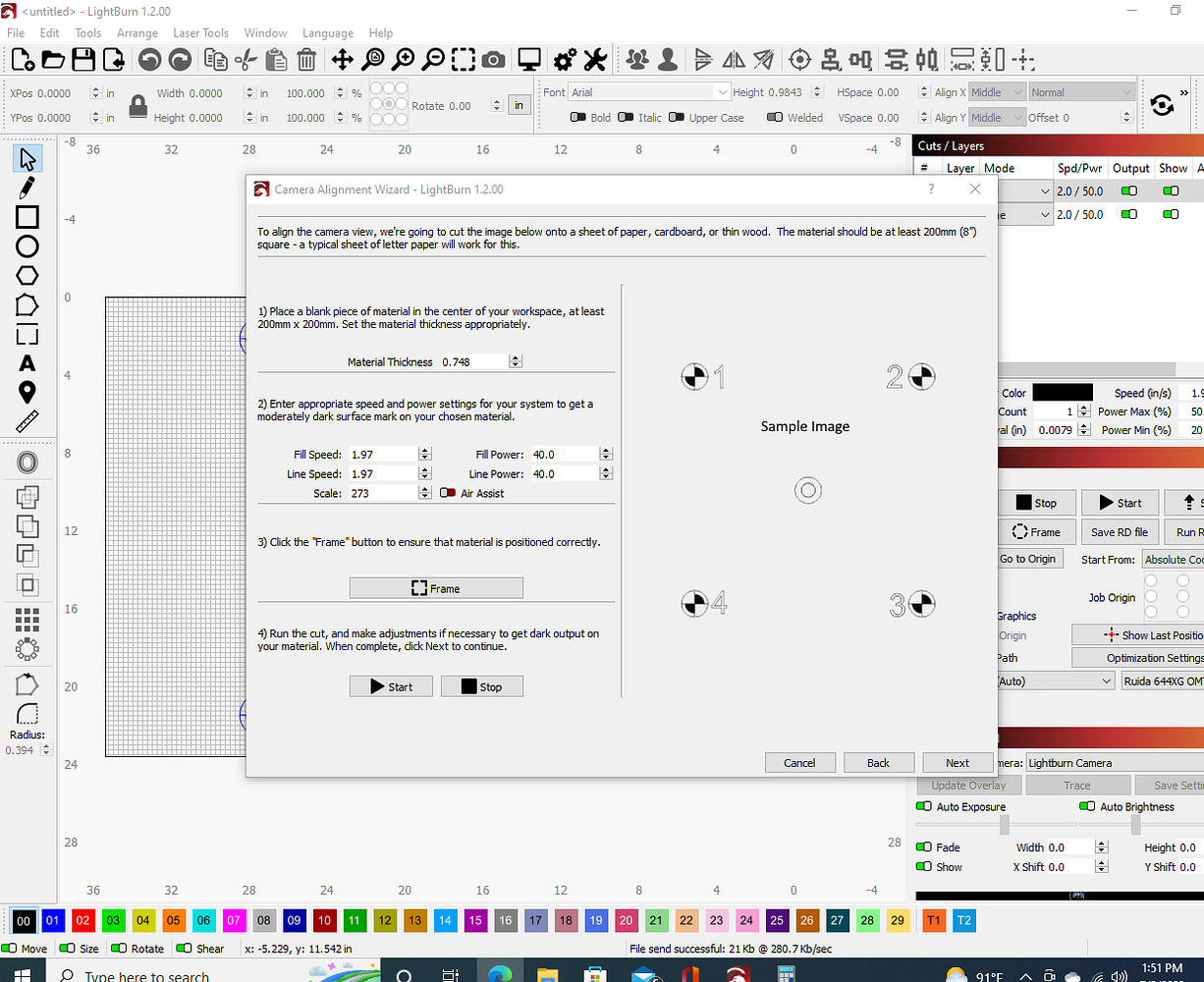Viewport: 1204px width, 982px height.
Task: Click Next in the alignment wizard
Action: 958,762
